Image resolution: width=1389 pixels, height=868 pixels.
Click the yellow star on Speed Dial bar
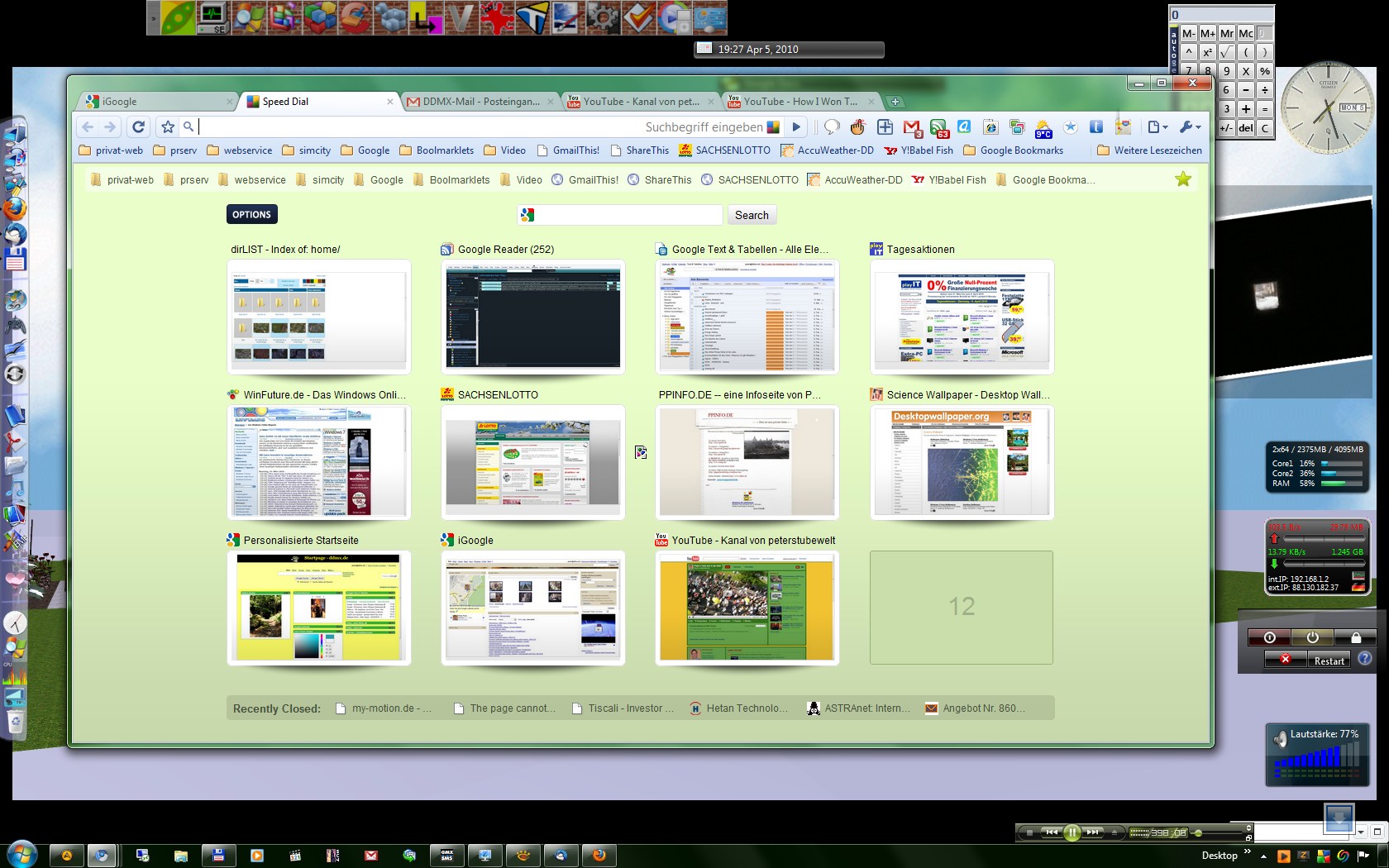[1183, 179]
